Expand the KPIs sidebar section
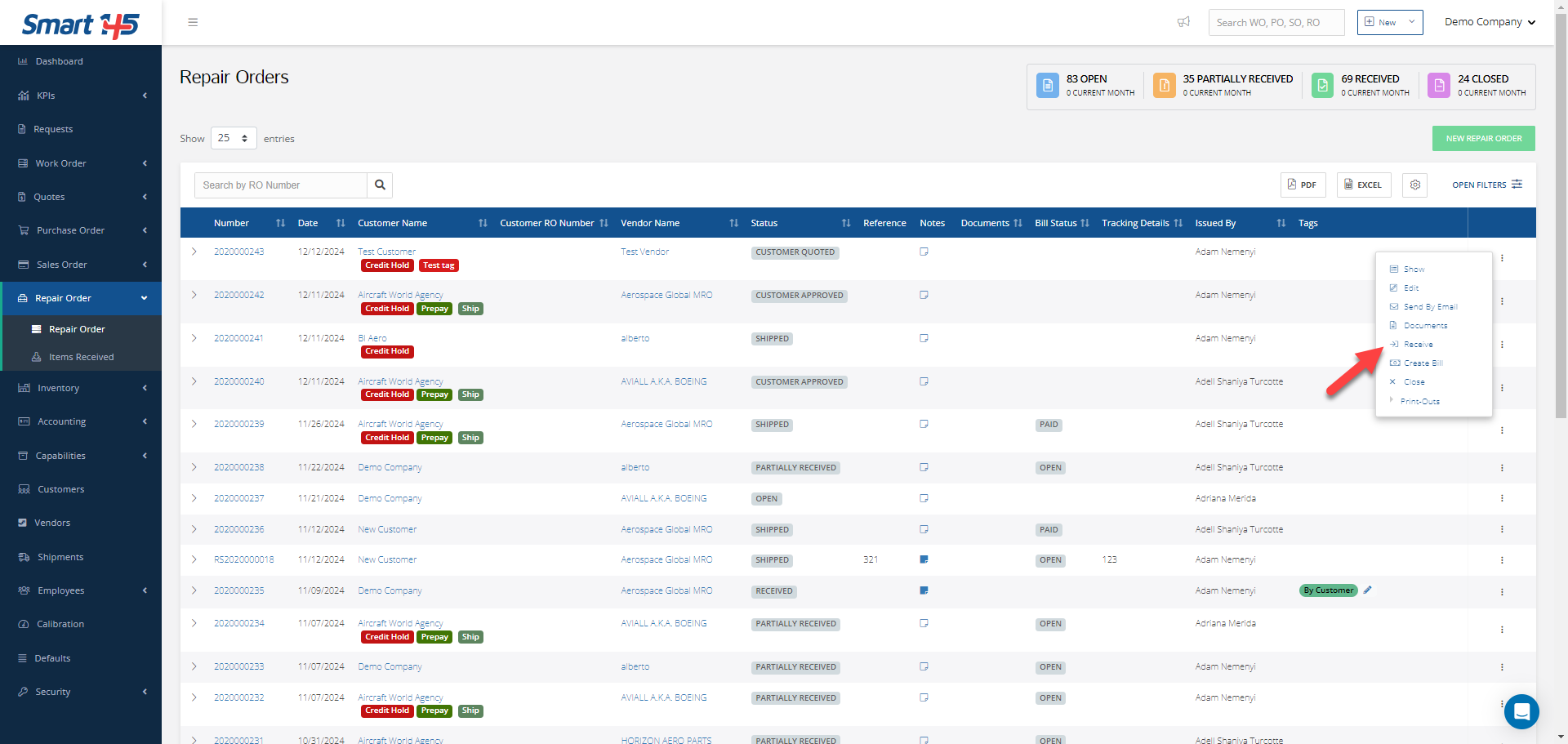The height and width of the screenshot is (744, 1568). [x=81, y=96]
